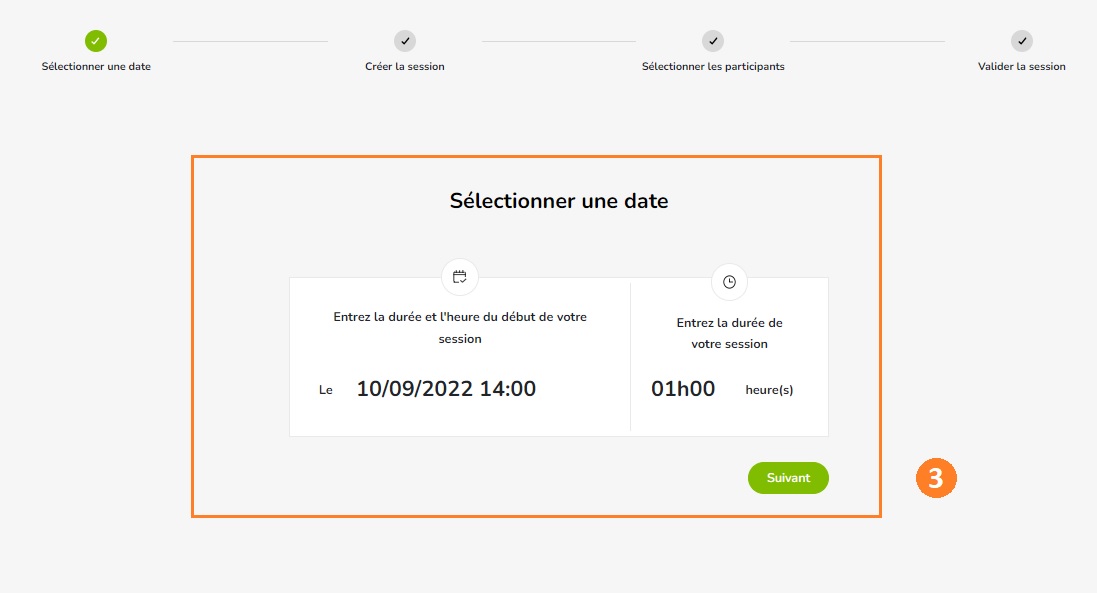This screenshot has width=1097, height=593.
Task: Click the green checkmark step circle
Action: coord(96,41)
